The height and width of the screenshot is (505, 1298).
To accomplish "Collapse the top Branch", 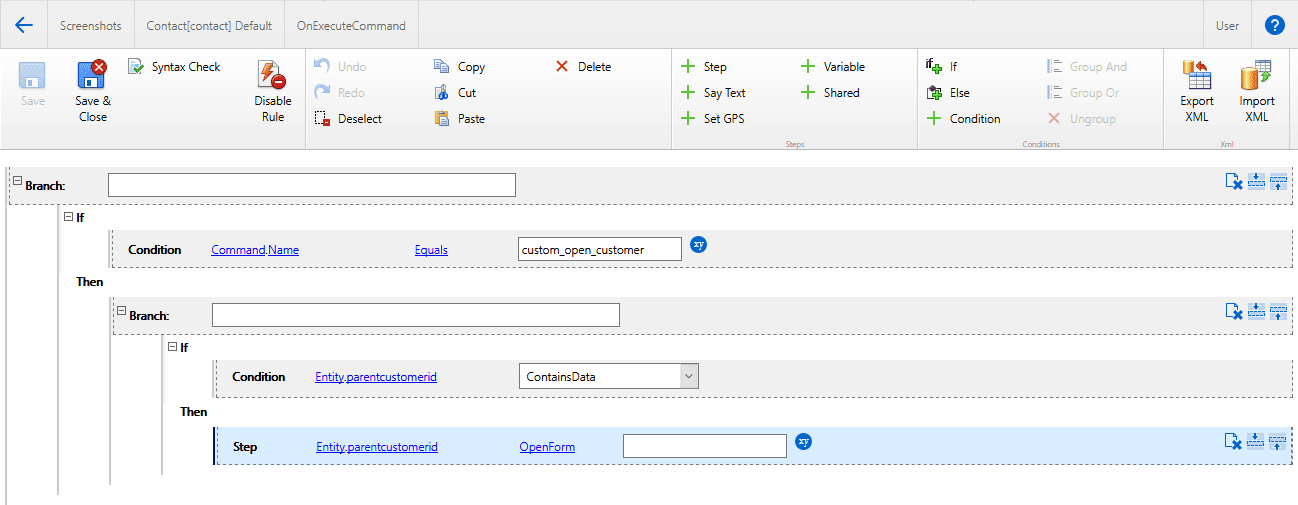I will [17, 180].
